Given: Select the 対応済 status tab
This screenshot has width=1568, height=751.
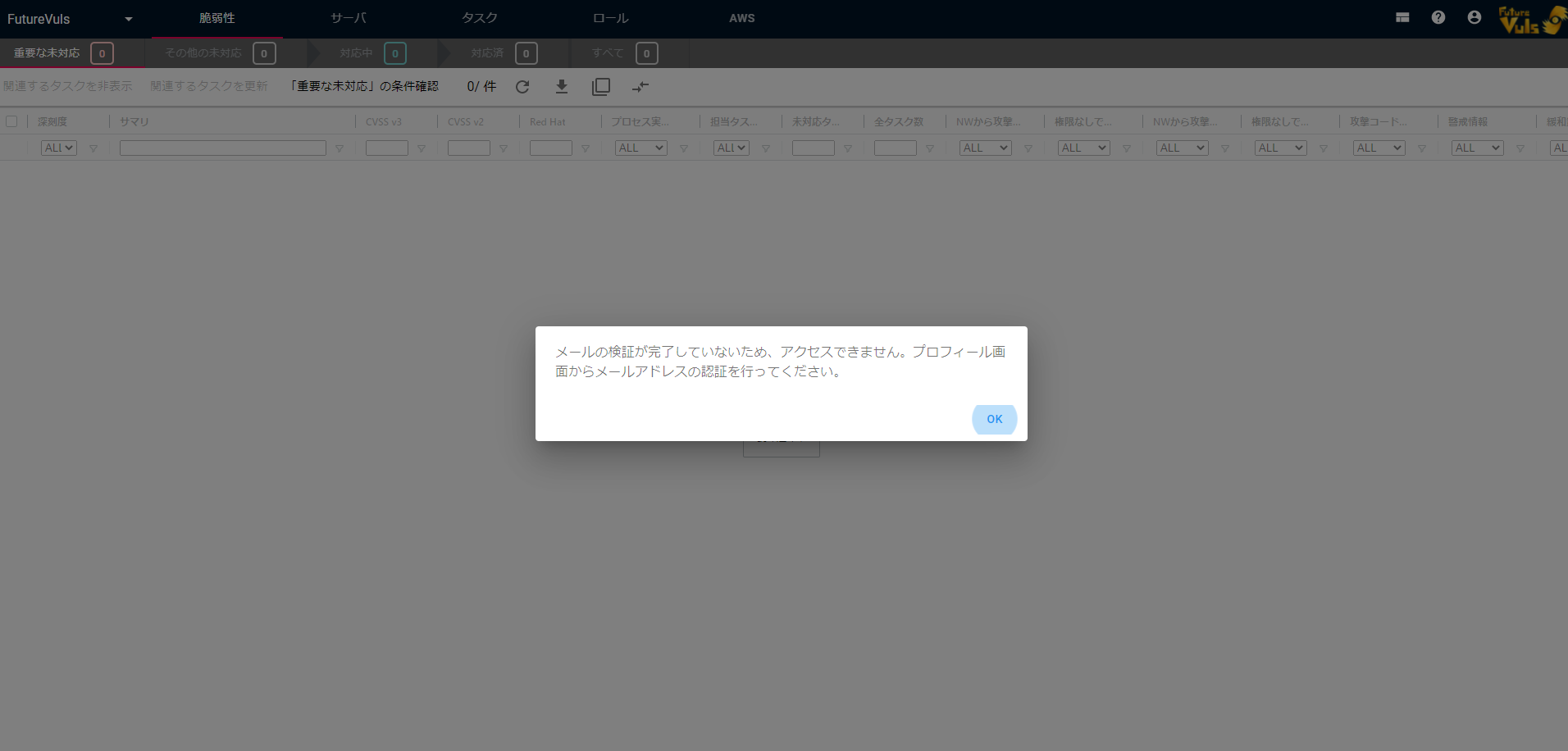Looking at the screenshot, I should coord(504,53).
